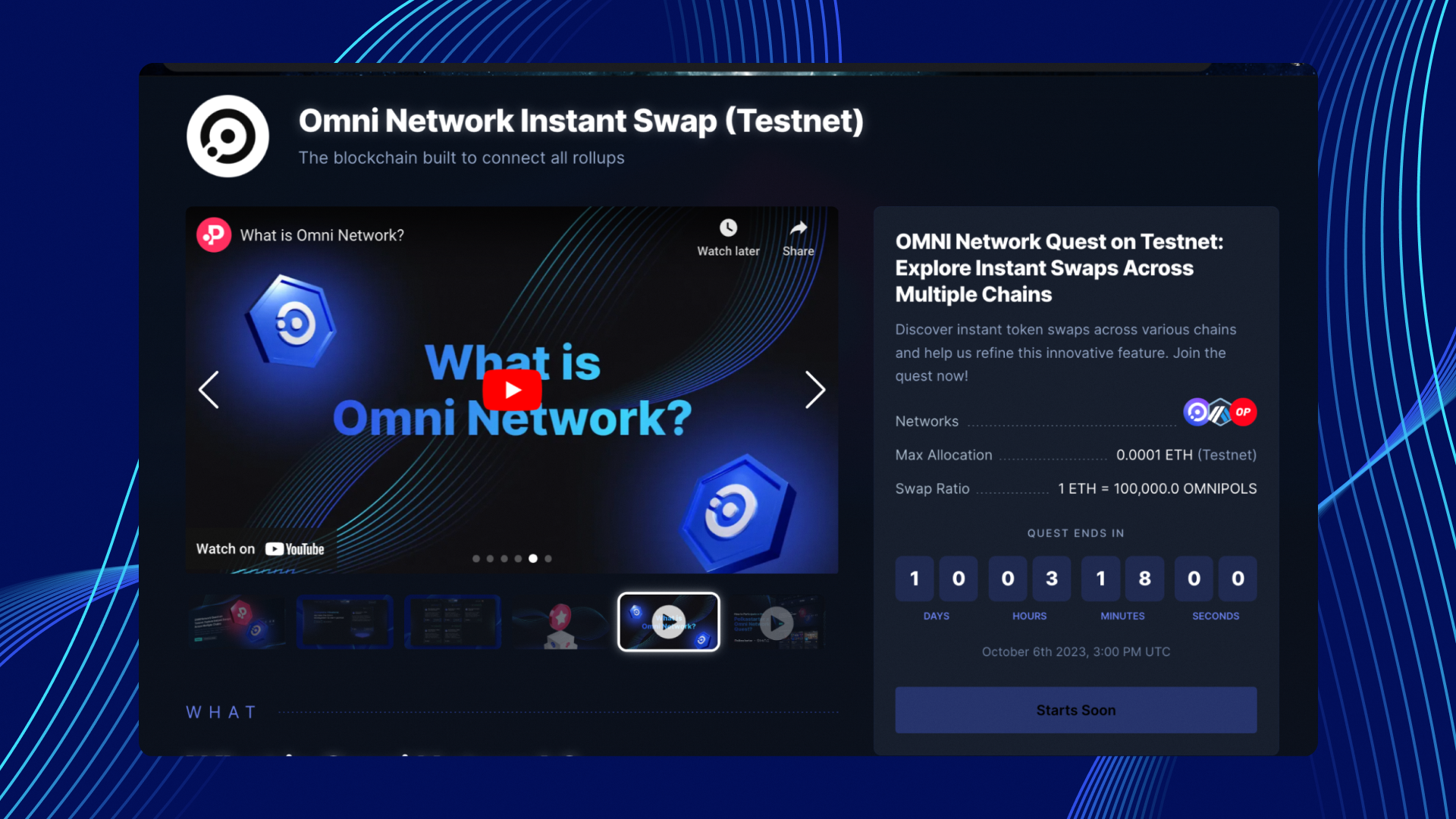
Task: Select the fourth thumbnail with red star
Action: click(560, 622)
